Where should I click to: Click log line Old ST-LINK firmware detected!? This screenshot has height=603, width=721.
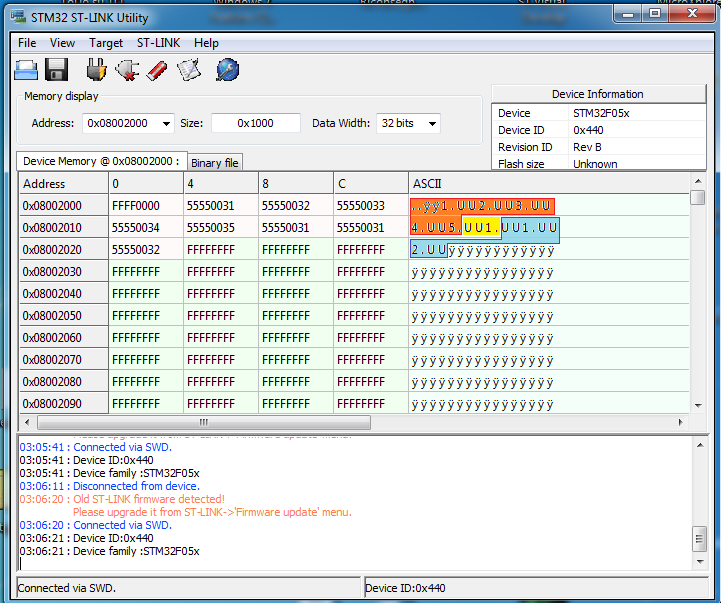[122, 499]
